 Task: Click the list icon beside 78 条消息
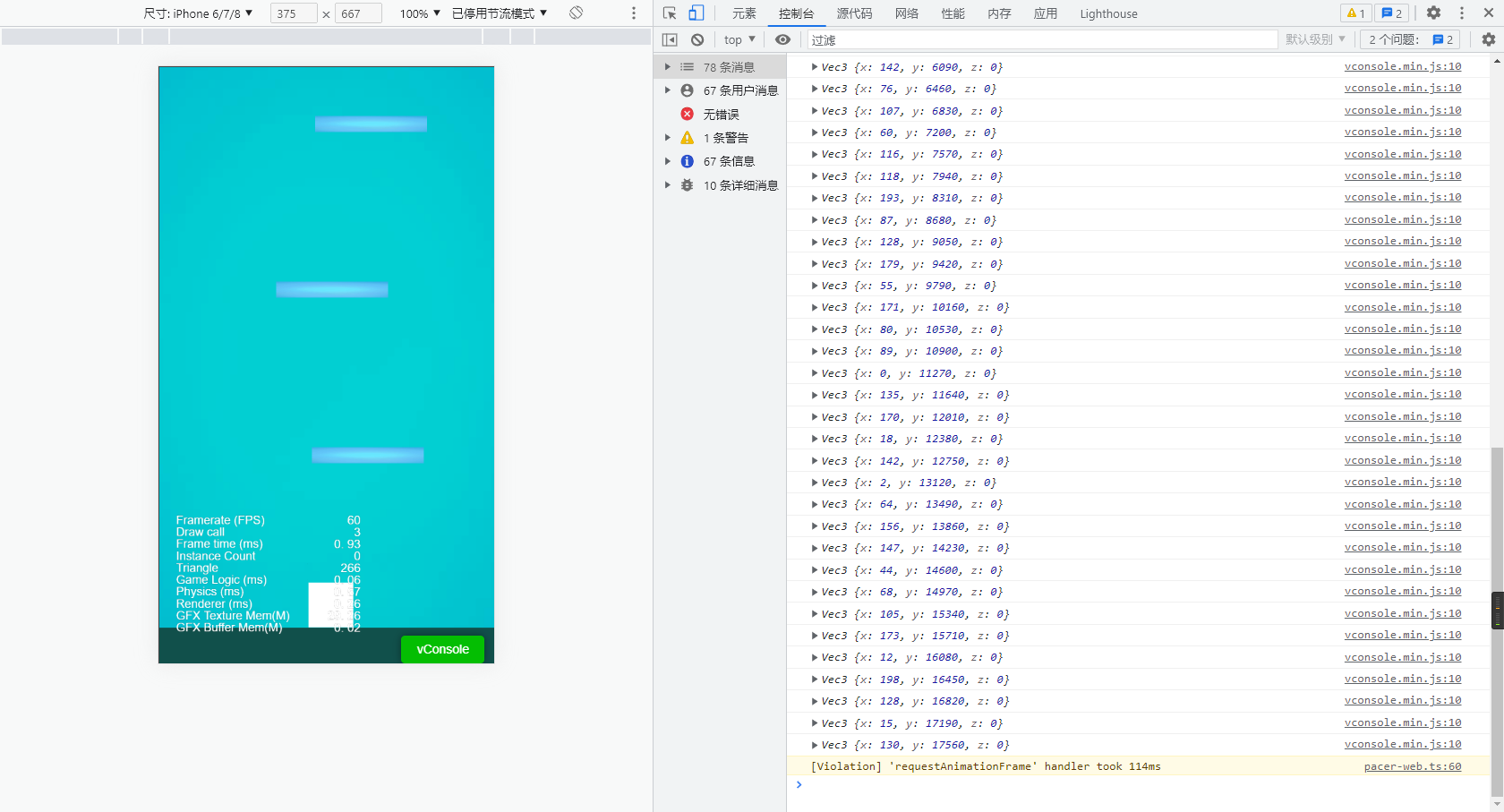(x=687, y=67)
